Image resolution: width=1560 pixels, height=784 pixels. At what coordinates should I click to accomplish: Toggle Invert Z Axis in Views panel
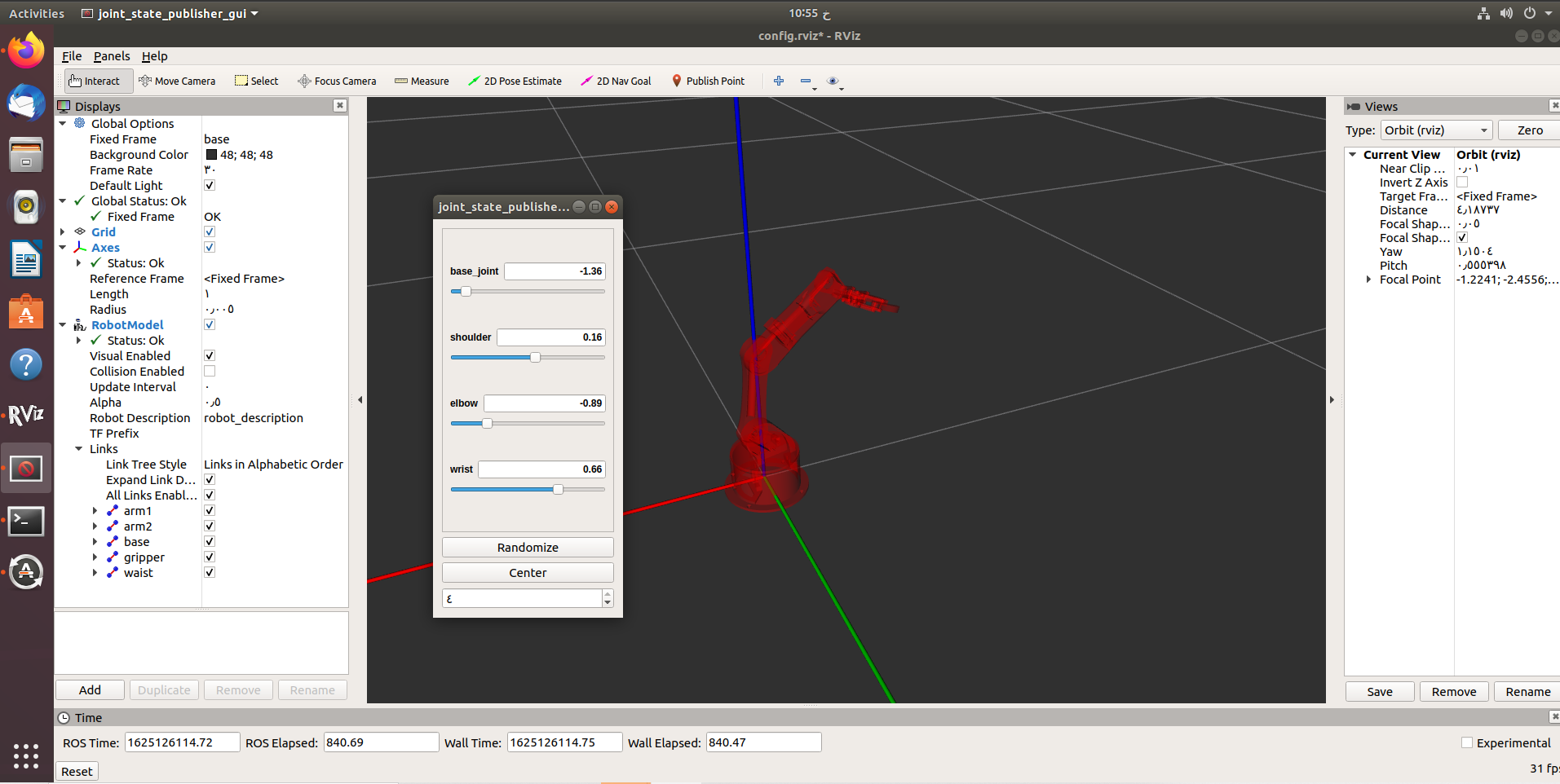pyautogui.click(x=1463, y=182)
